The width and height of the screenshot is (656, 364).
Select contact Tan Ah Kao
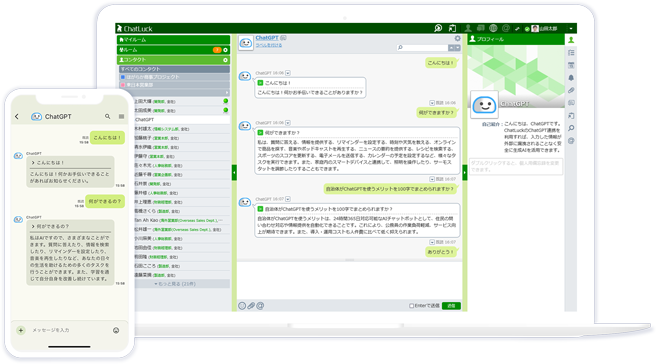[x=182, y=220]
